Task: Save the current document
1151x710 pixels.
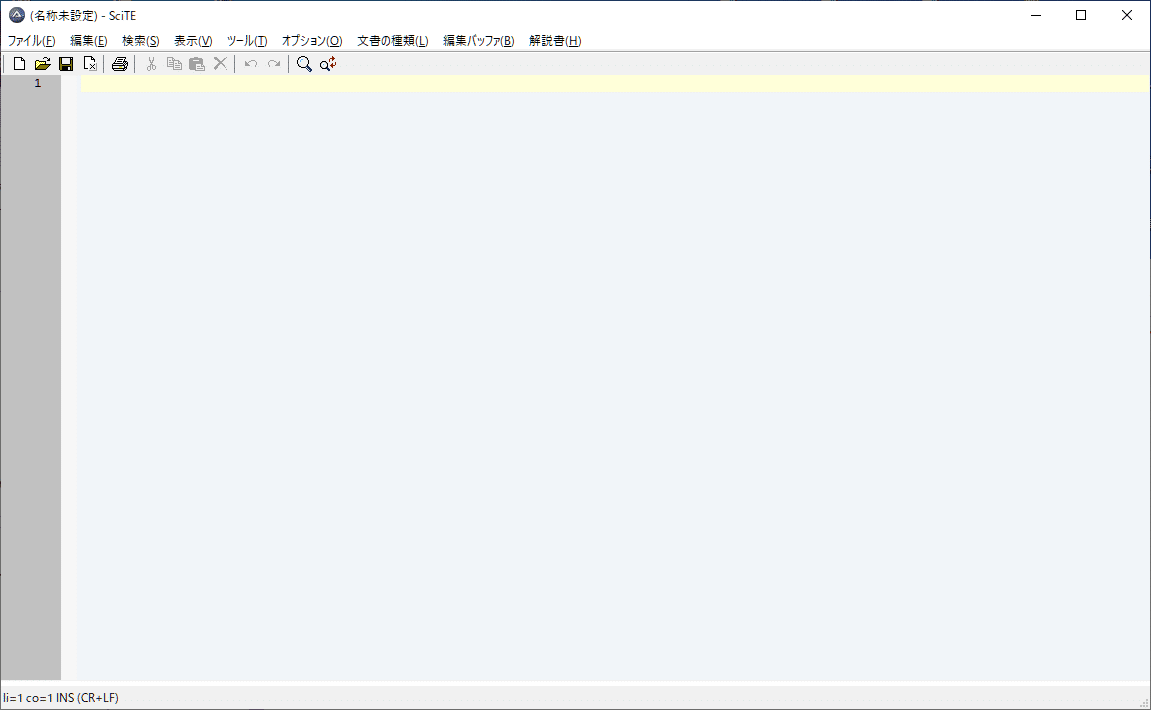Action: coord(66,63)
